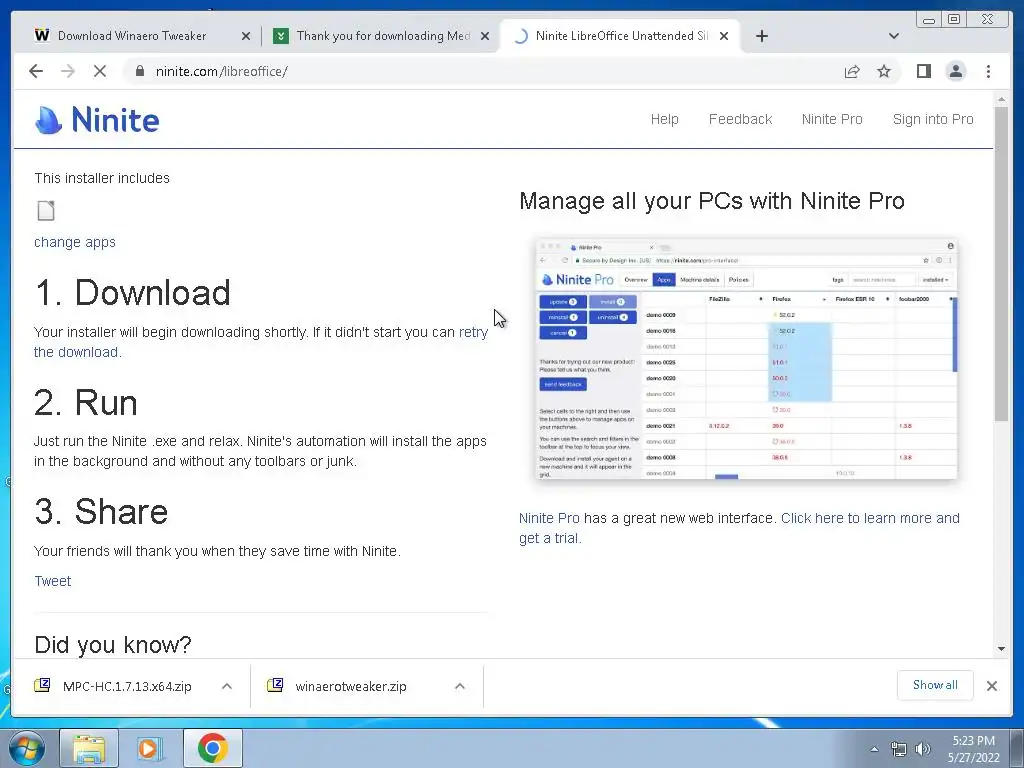
Task: Open Windows Explorer from taskbar
Action: [89, 748]
